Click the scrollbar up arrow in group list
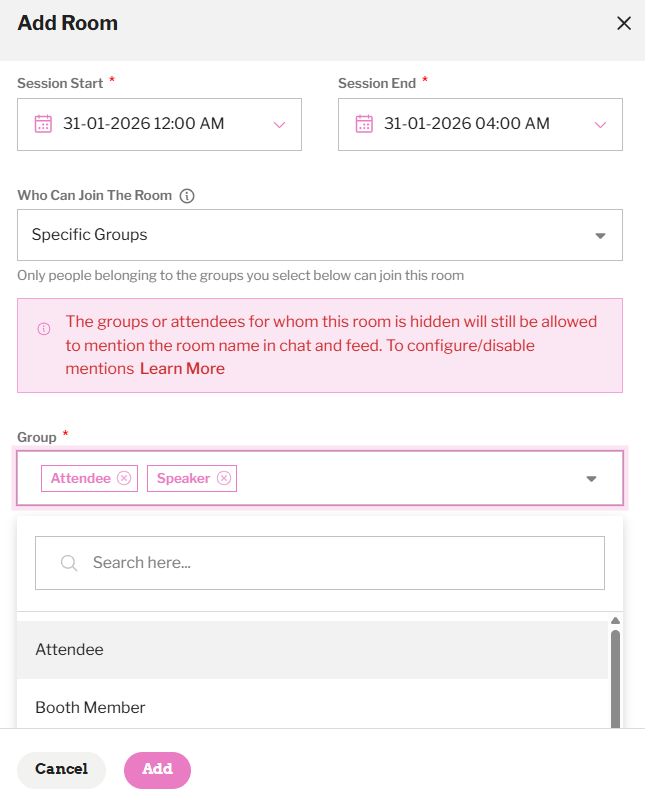 tap(615, 620)
